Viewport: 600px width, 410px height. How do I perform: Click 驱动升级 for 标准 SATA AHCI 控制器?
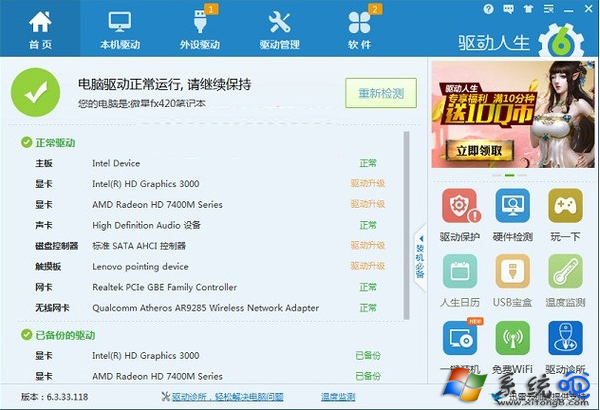[x=368, y=245]
